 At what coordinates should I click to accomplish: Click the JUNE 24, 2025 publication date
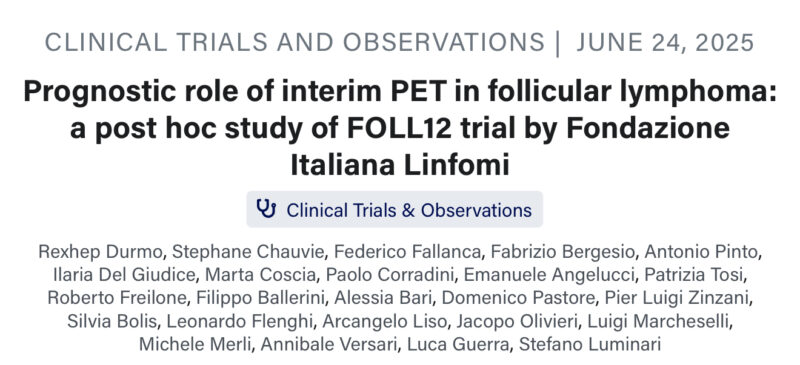(x=665, y=42)
